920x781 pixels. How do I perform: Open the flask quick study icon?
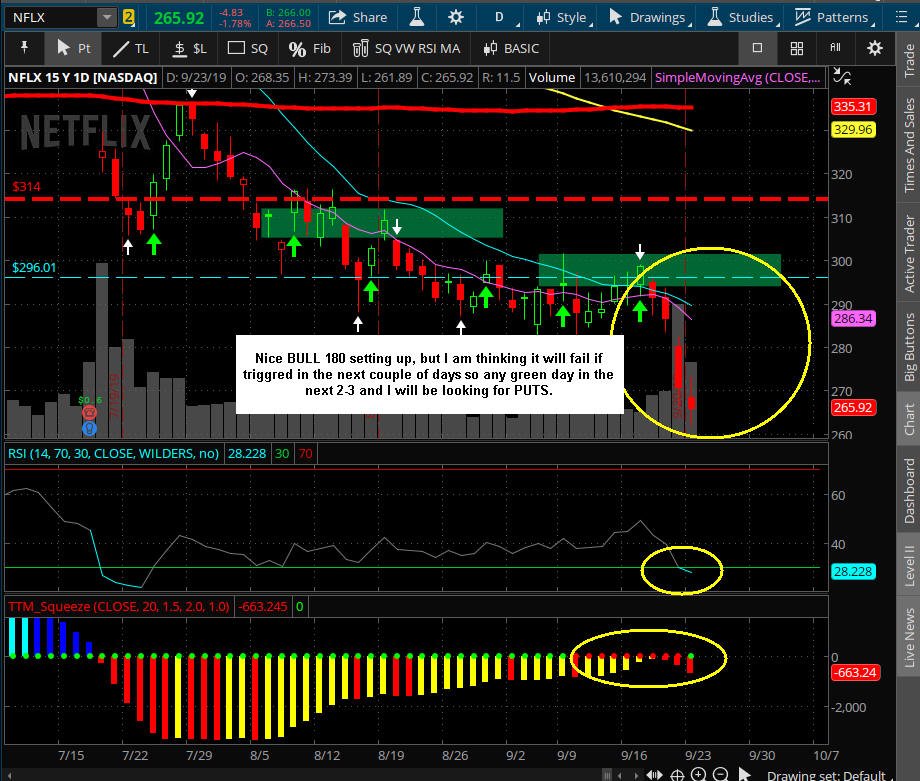[x=417, y=17]
